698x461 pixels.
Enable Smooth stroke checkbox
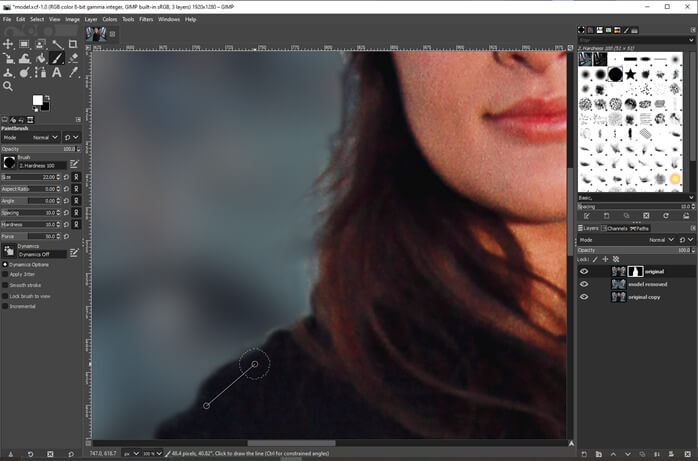tap(5, 285)
